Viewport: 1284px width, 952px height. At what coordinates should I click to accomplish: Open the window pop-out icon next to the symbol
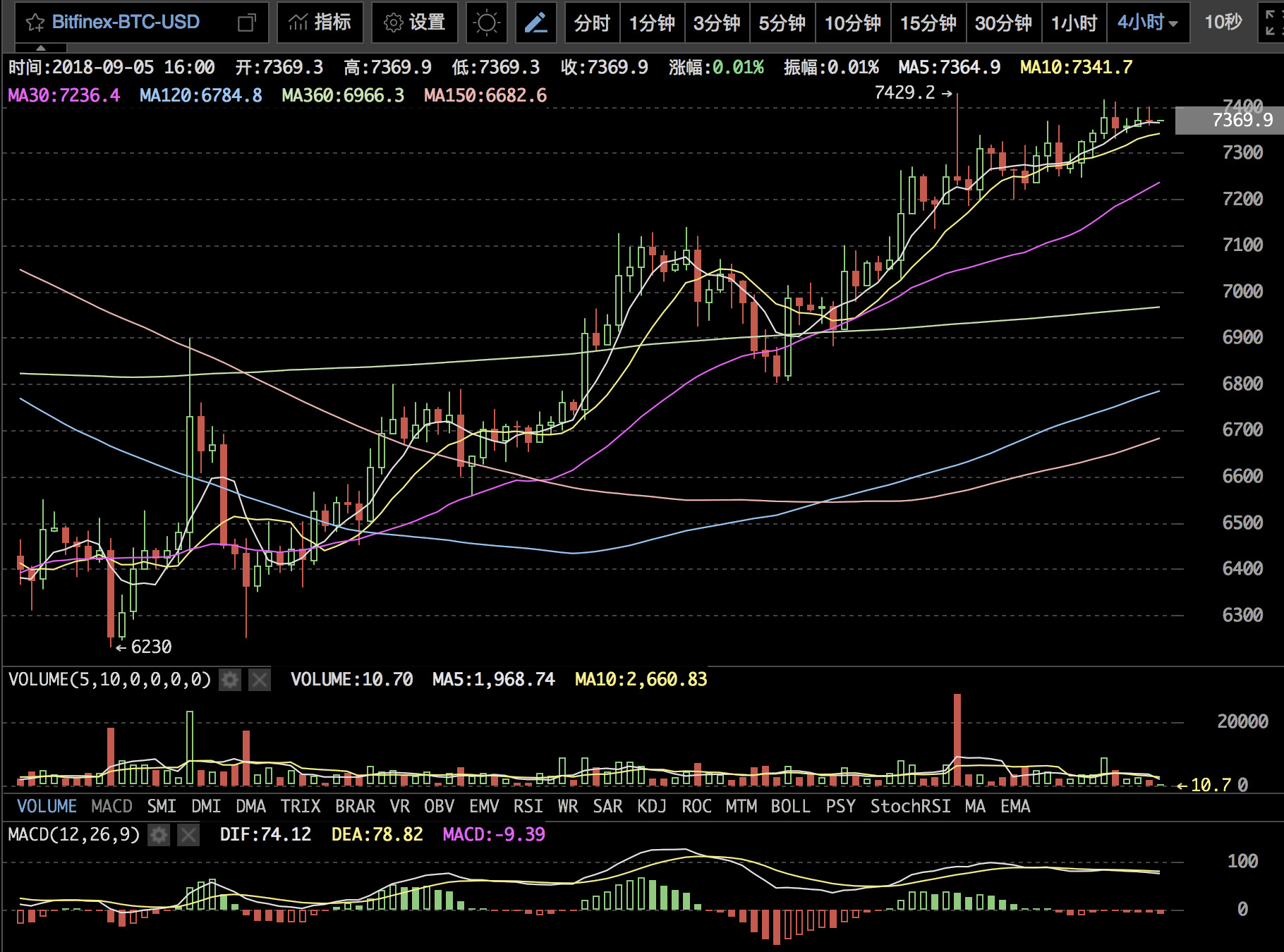pyautogui.click(x=246, y=23)
